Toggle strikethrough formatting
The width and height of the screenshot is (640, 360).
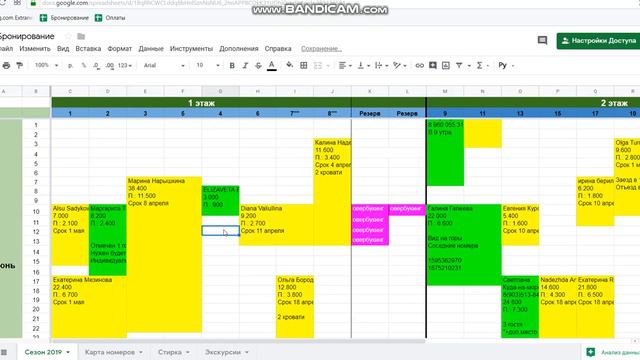click(x=258, y=65)
